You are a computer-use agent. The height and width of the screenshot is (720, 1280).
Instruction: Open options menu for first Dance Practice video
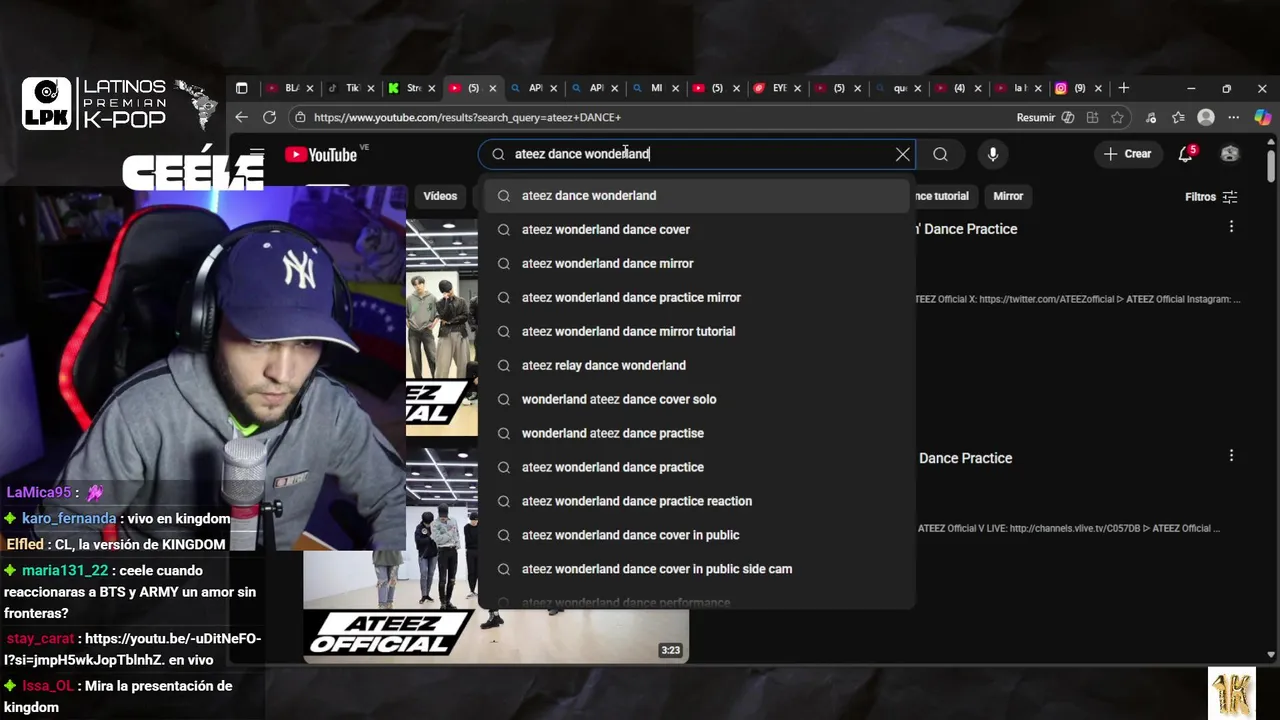(1231, 227)
